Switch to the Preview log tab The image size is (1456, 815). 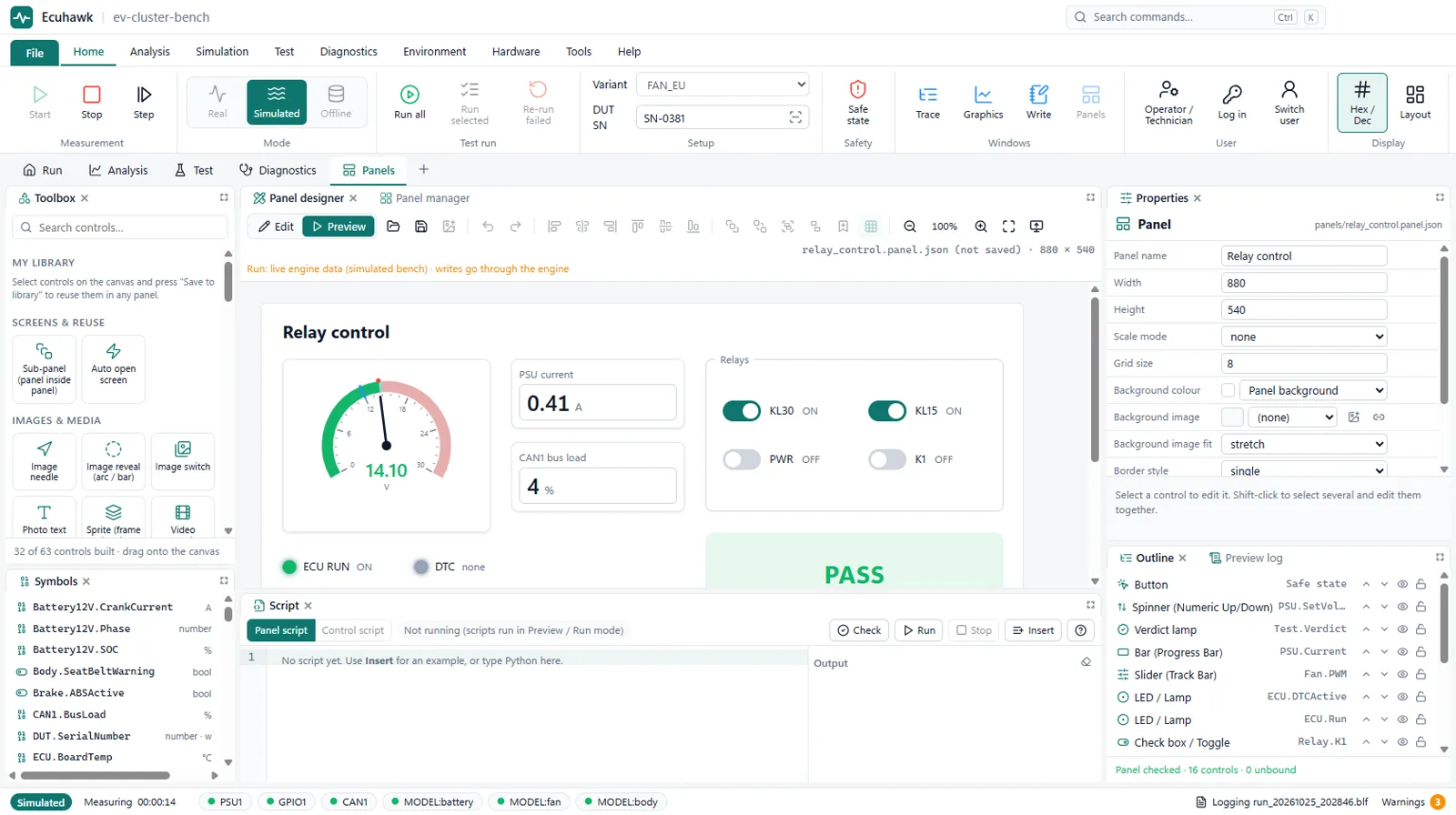coord(1246,558)
